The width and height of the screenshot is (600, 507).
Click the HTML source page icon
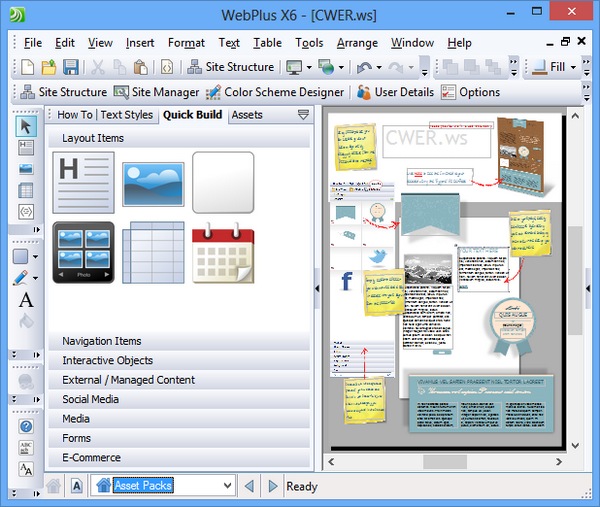coord(167,67)
